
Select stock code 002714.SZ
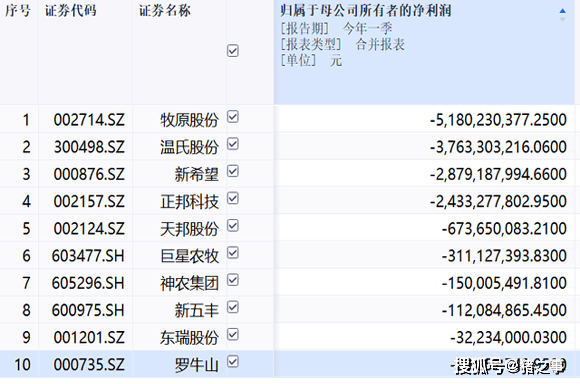[89, 120]
